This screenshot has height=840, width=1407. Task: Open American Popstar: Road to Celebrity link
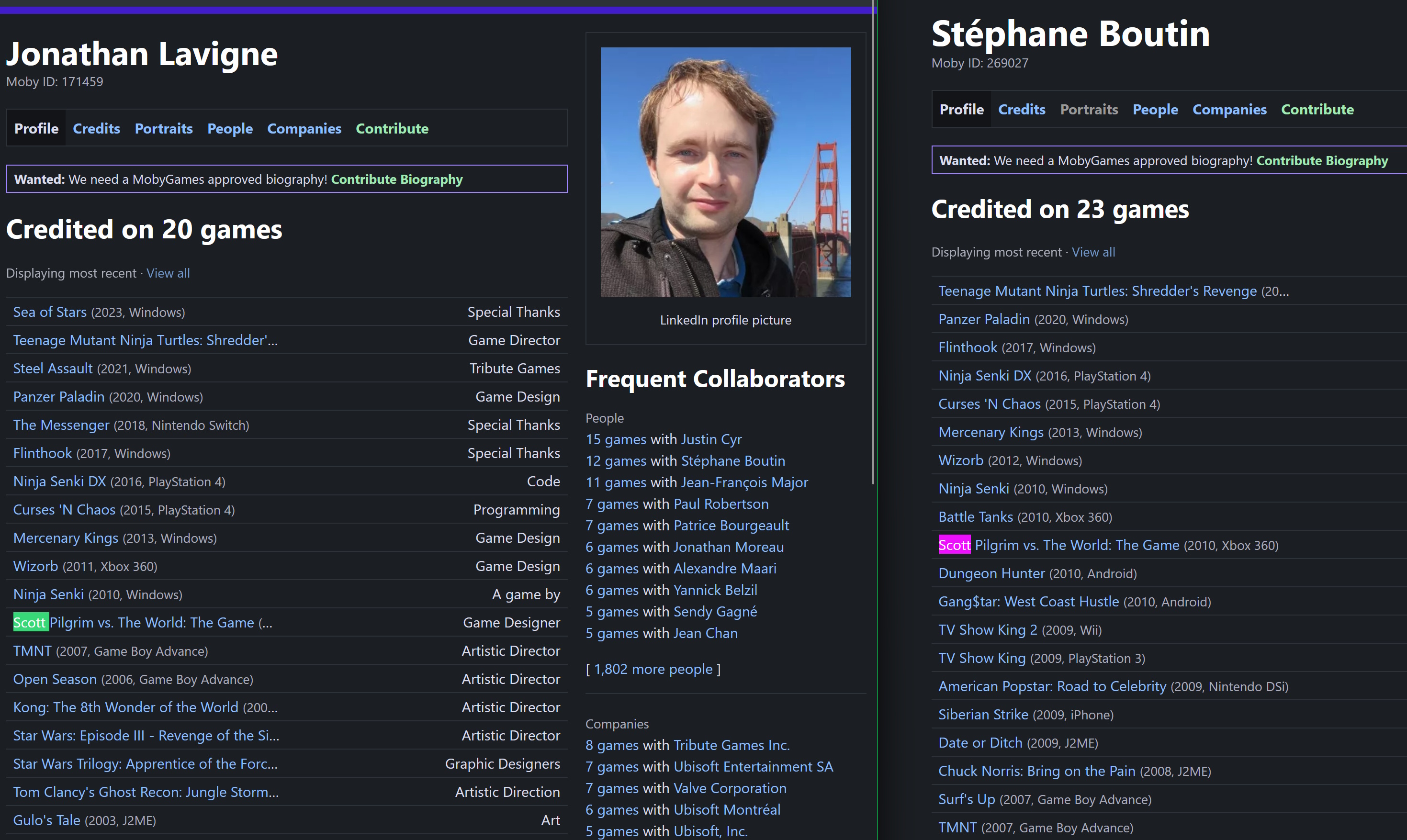1052,687
